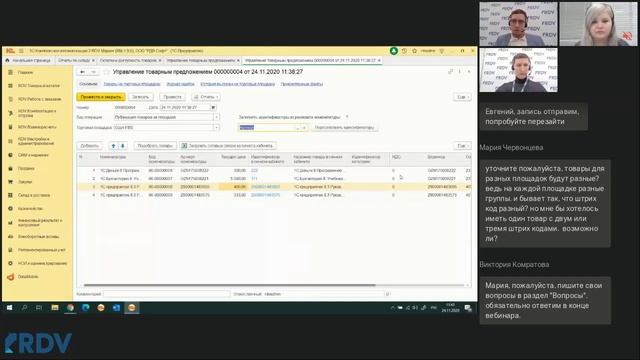Switch to the third open document tab
Image resolution: width=640 pixels, height=360 pixels.
point(129,60)
